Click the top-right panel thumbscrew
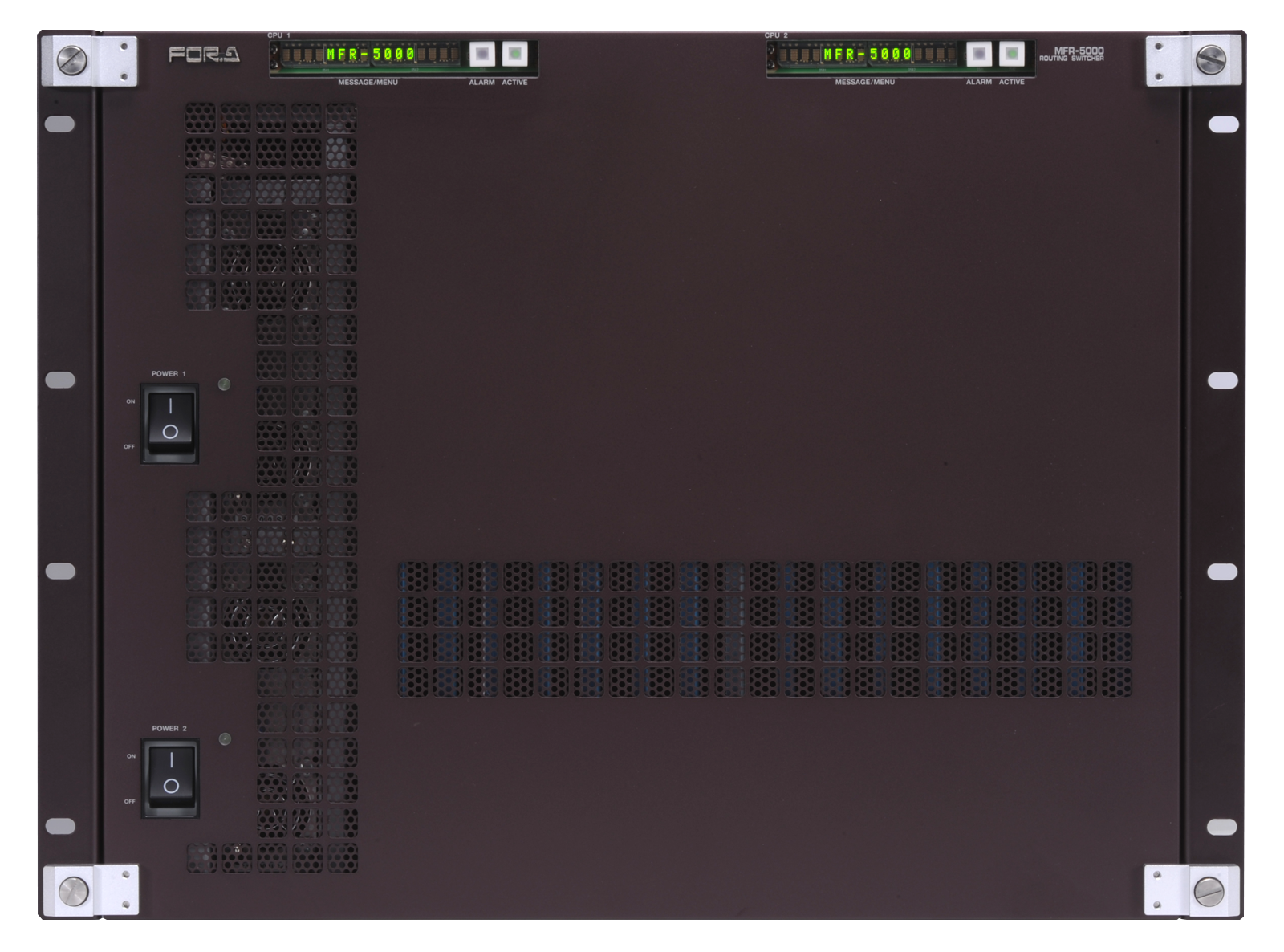The width and height of the screenshot is (1284, 952). tap(1211, 59)
